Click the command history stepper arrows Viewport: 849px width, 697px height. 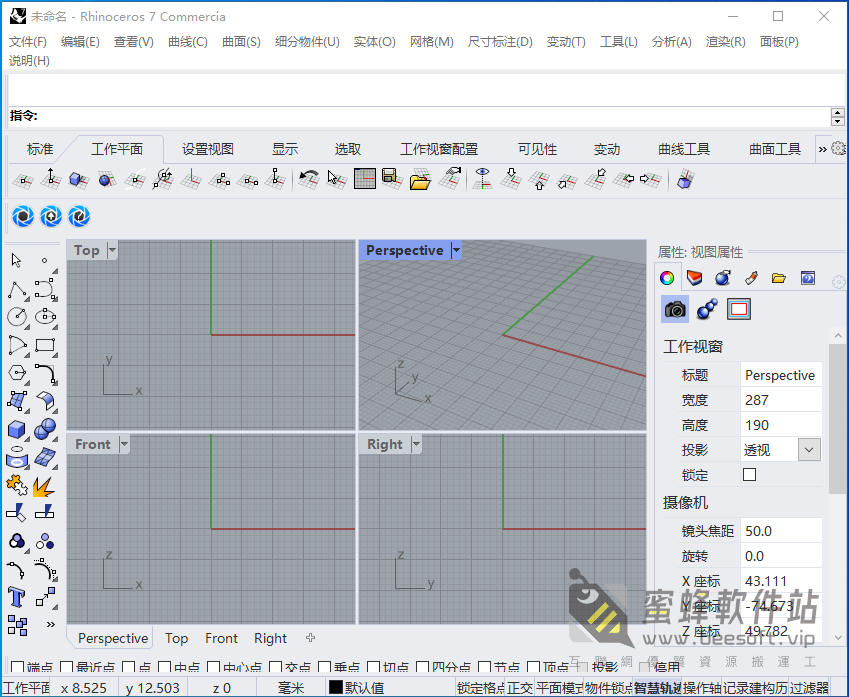coord(838,116)
